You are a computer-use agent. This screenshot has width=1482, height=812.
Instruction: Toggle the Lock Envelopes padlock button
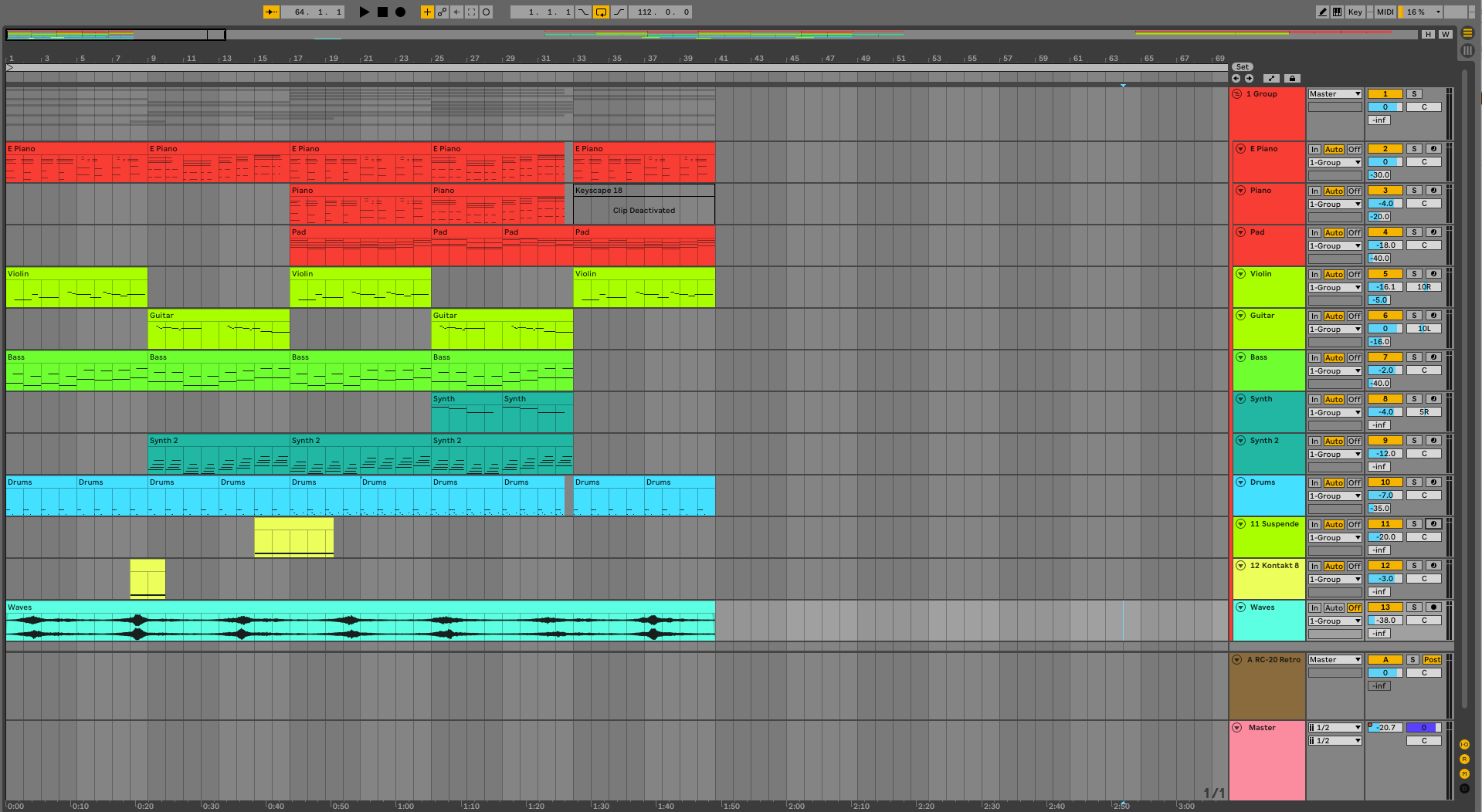[x=1292, y=79]
